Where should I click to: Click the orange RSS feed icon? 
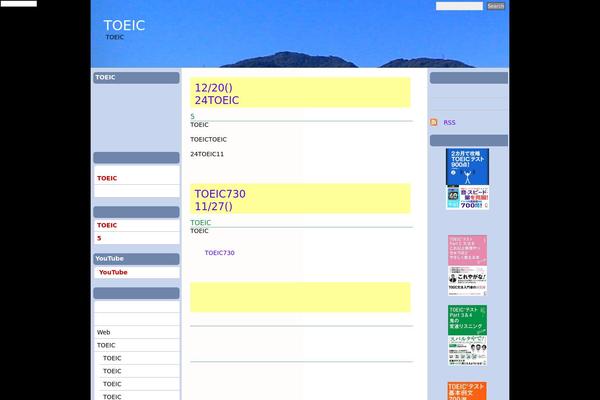tap(434, 122)
